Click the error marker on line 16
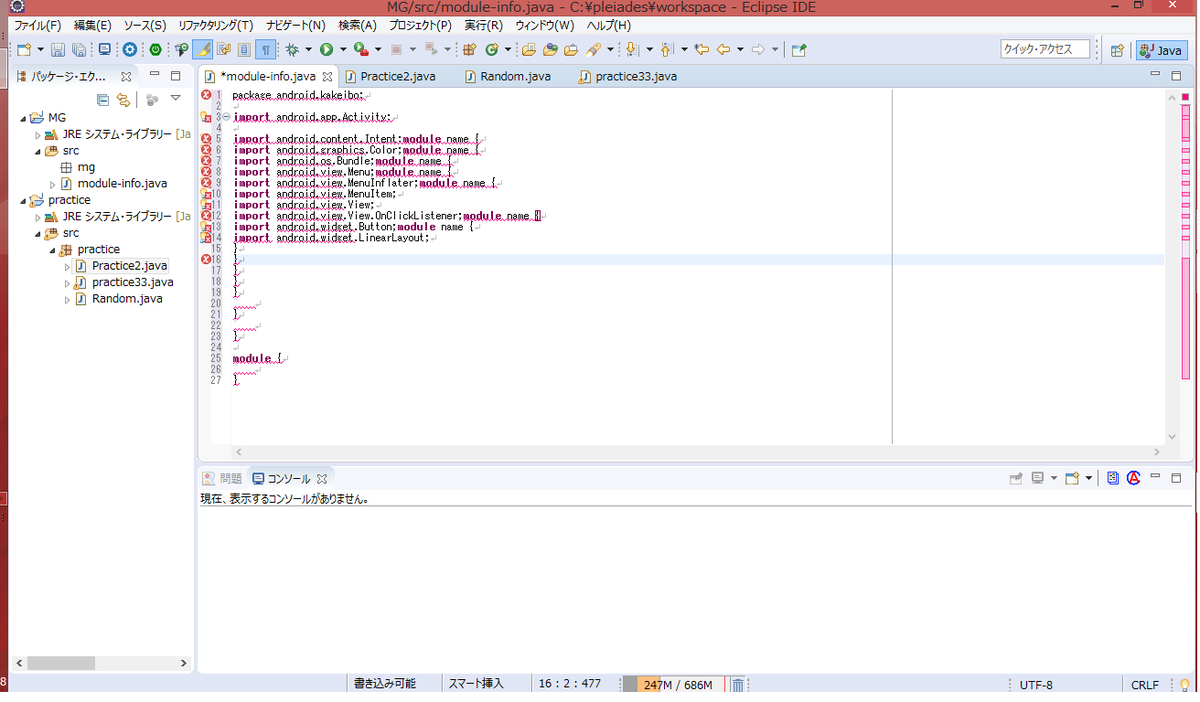Screen dimensions: 1200x702 tap(206, 260)
